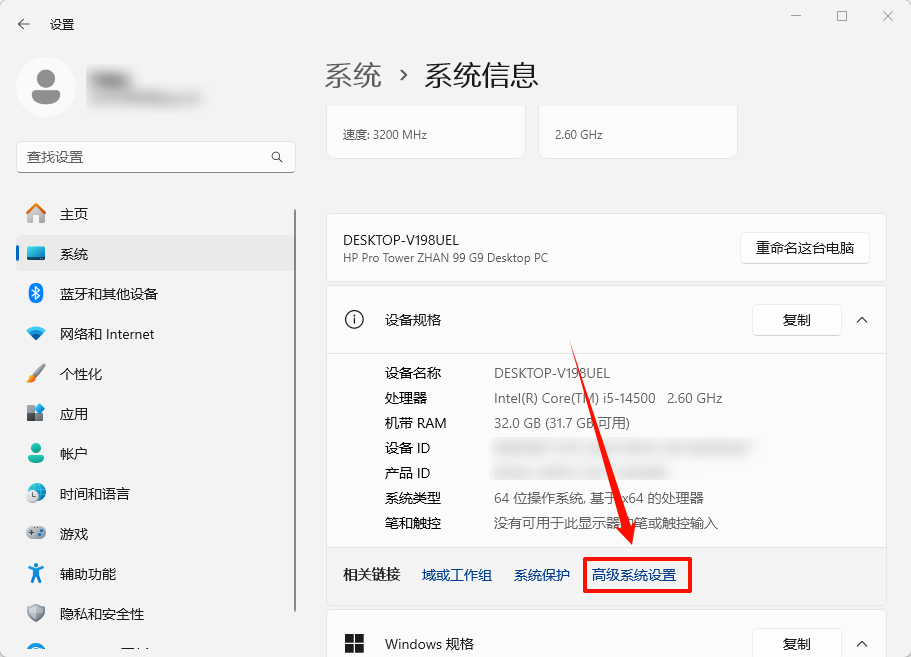Click 系统 in the breadcrumb title
This screenshot has height=657, width=911.
(353, 75)
